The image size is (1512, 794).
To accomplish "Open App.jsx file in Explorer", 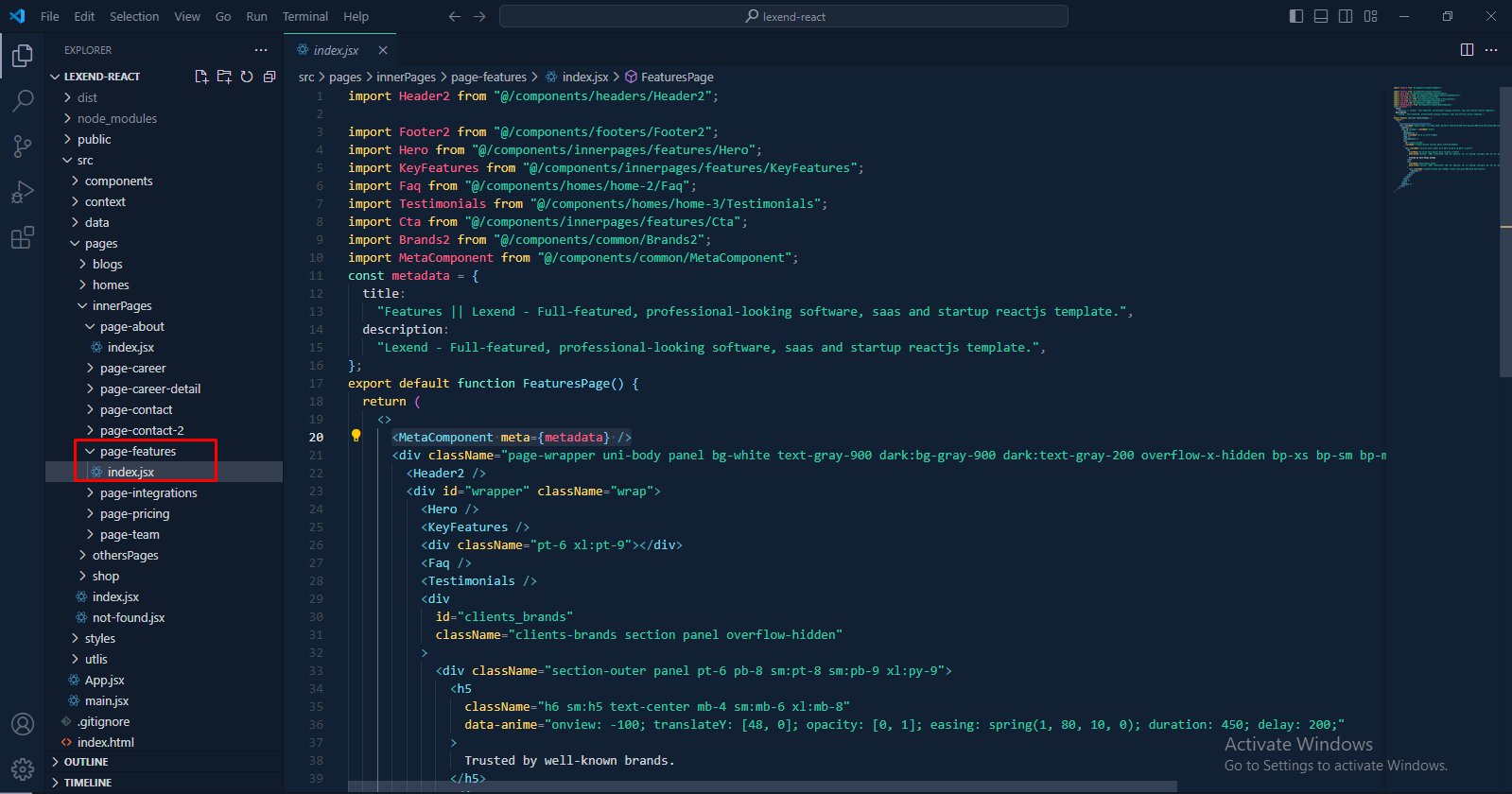I will tap(104, 680).
